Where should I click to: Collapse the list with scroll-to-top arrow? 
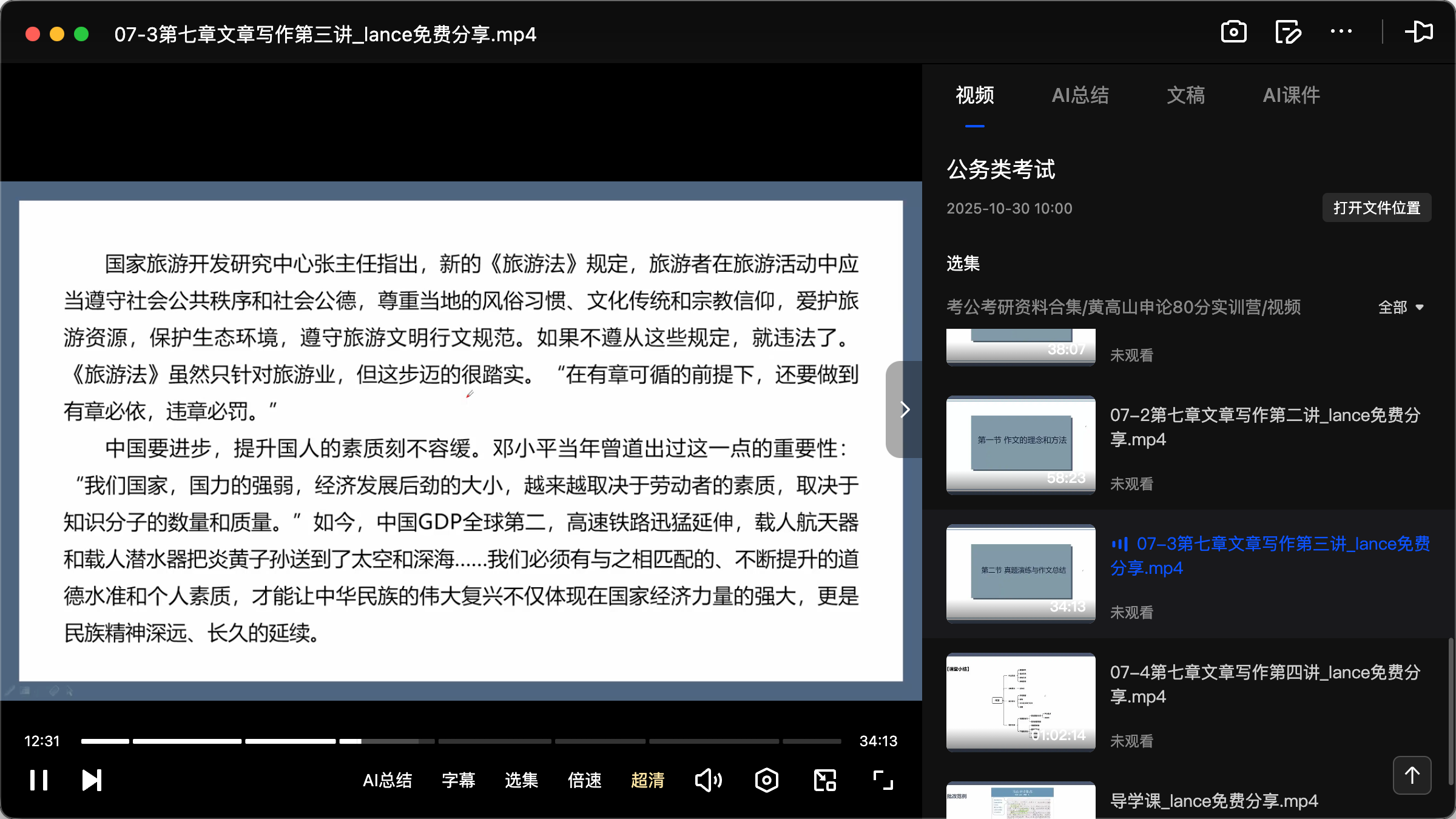(x=1412, y=775)
